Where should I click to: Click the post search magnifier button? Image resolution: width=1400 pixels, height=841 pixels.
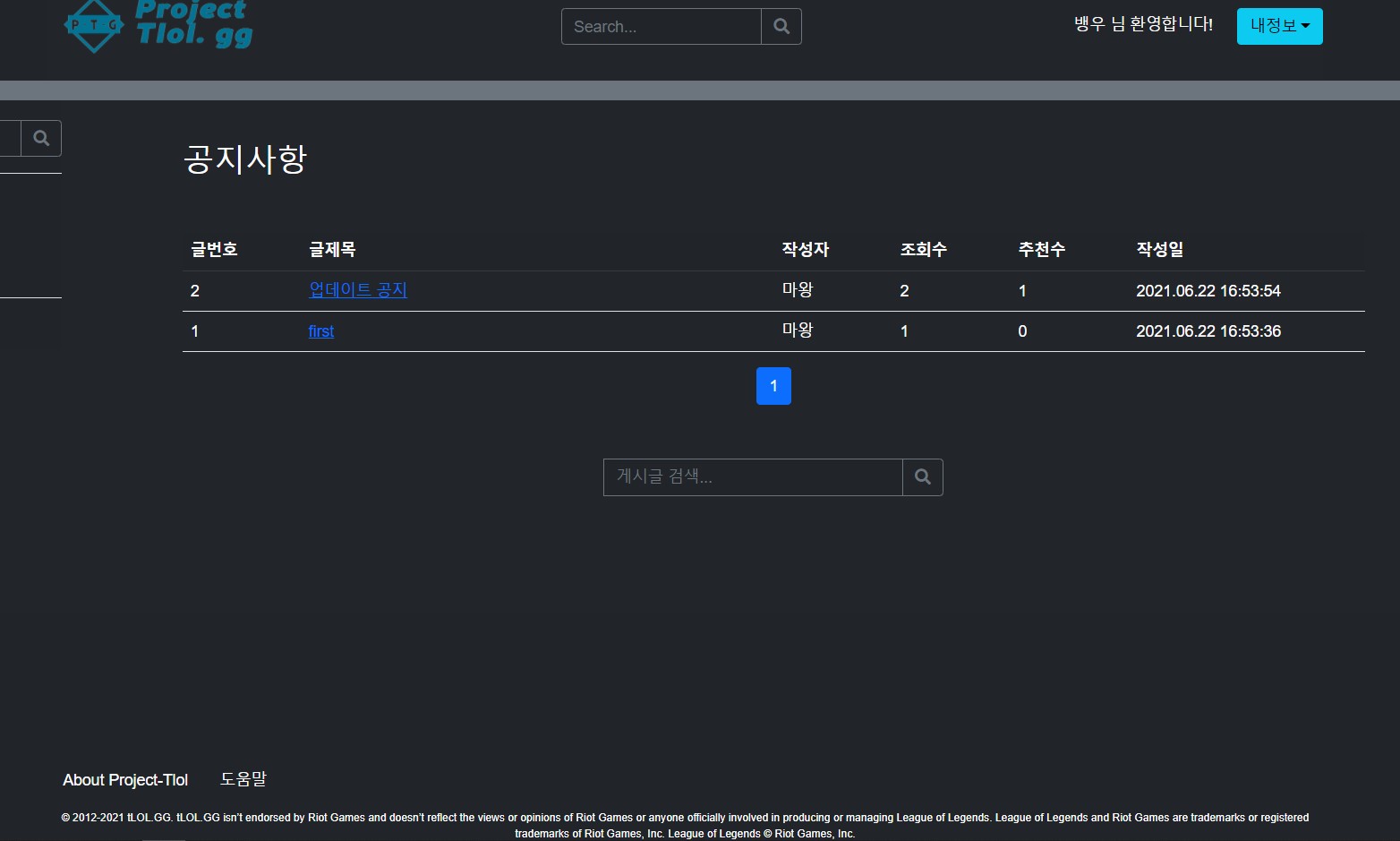click(923, 477)
